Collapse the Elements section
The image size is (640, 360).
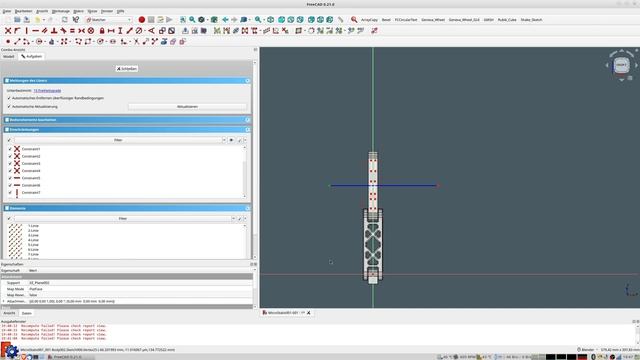click(247, 208)
